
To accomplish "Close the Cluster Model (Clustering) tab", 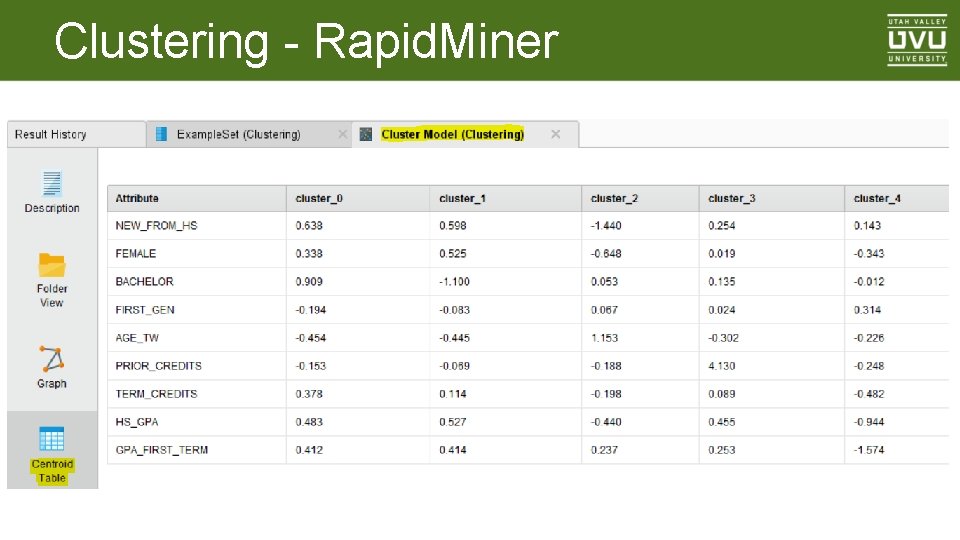I will pyautogui.click(x=555, y=134).
